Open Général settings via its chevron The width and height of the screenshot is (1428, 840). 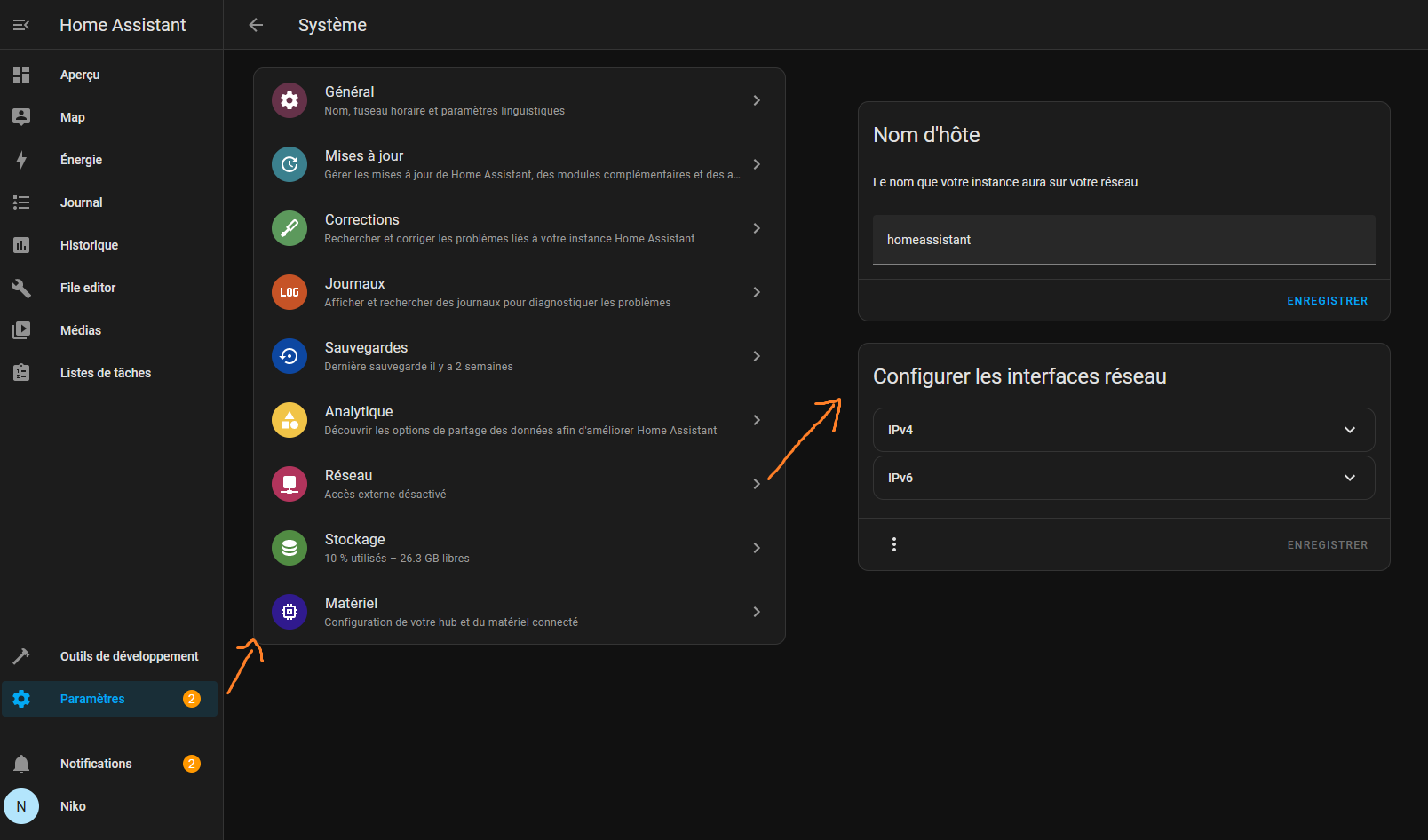pos(757,100)
